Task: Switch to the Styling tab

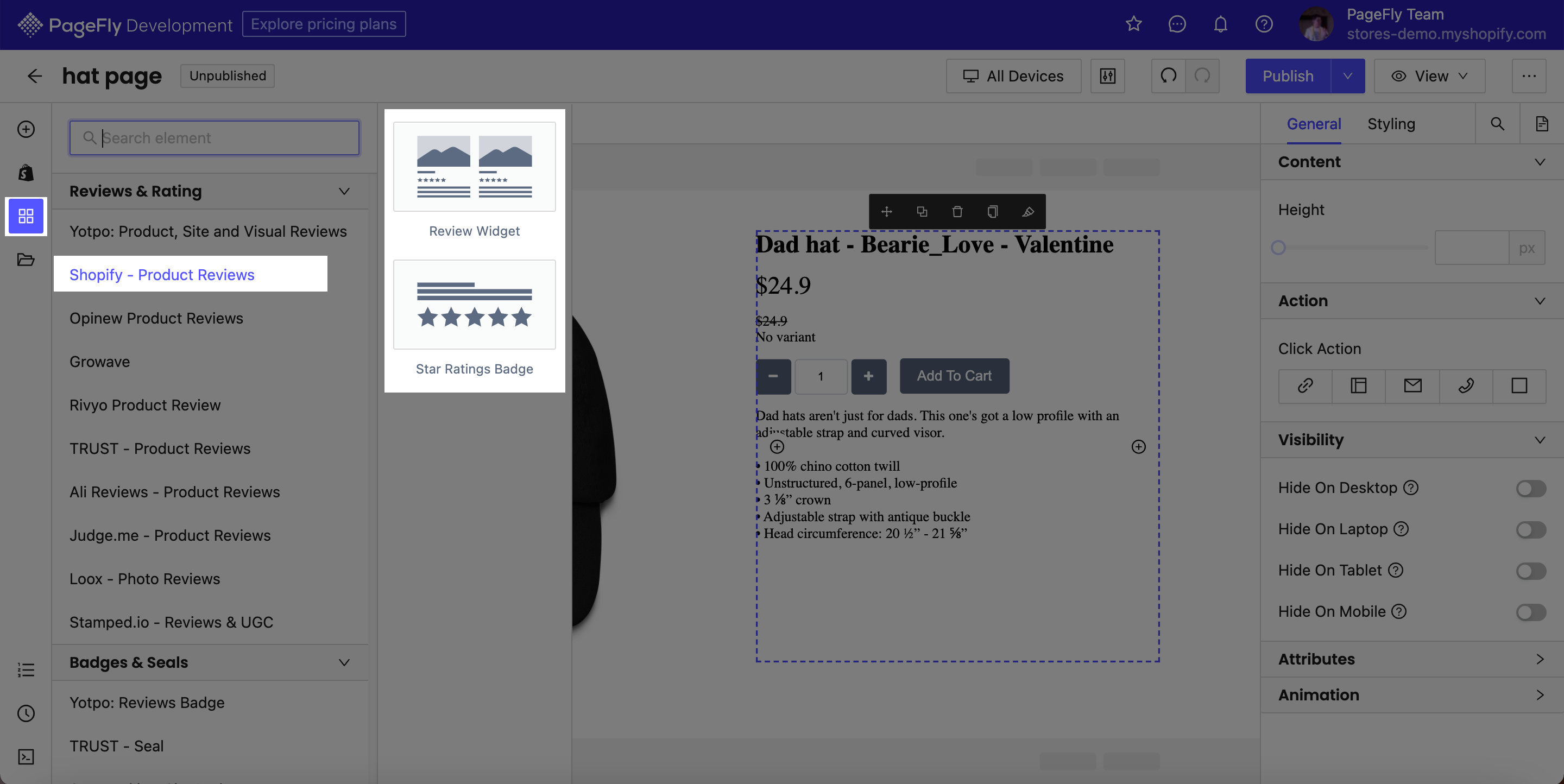Action: point(1391,124)
